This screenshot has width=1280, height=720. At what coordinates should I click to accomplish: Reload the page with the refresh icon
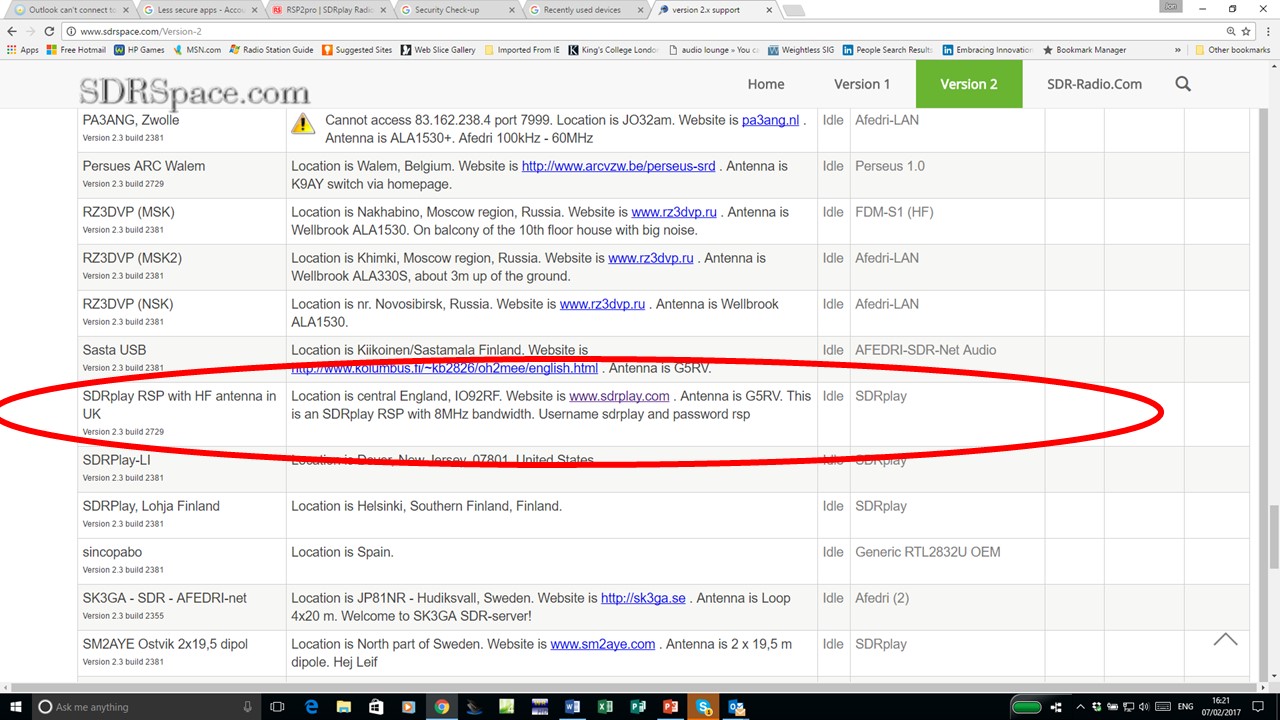pos(51,31)
